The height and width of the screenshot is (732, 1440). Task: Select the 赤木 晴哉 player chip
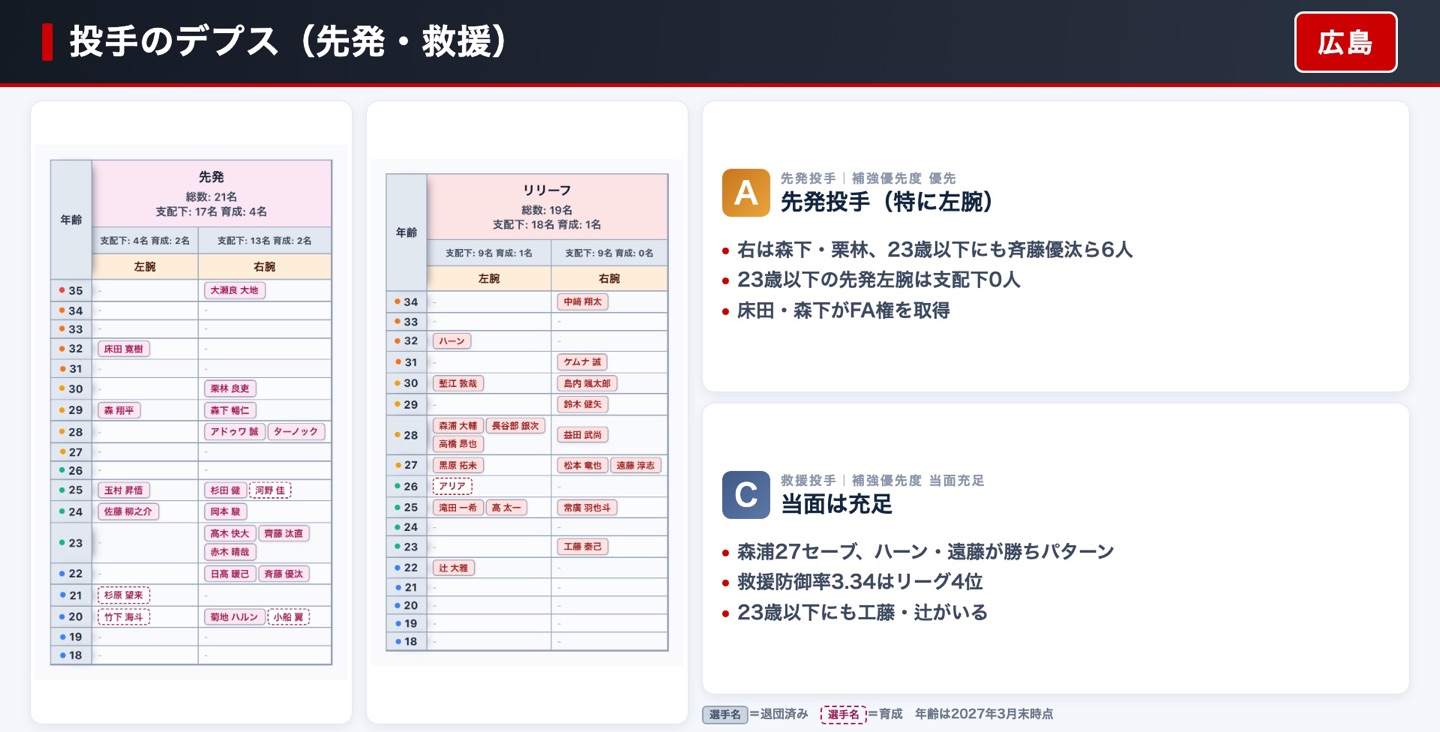230,551
